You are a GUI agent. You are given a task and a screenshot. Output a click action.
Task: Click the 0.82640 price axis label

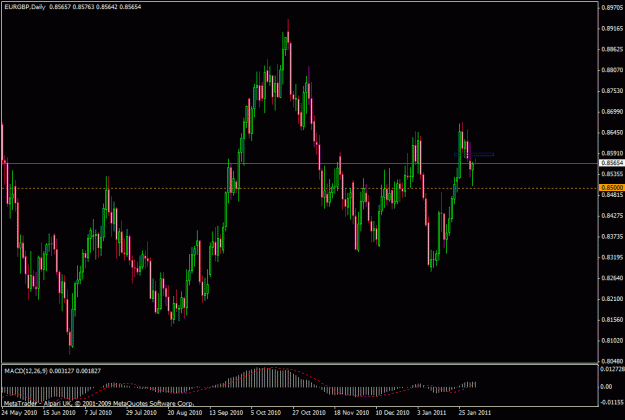tap(612, 278)
